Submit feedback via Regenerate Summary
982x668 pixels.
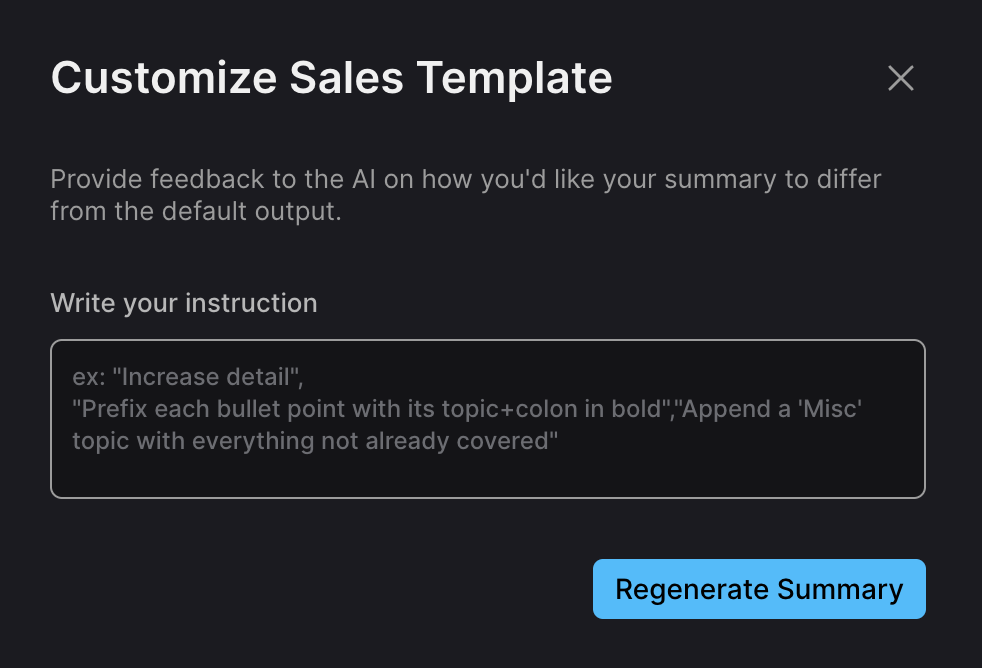(759, 589)
